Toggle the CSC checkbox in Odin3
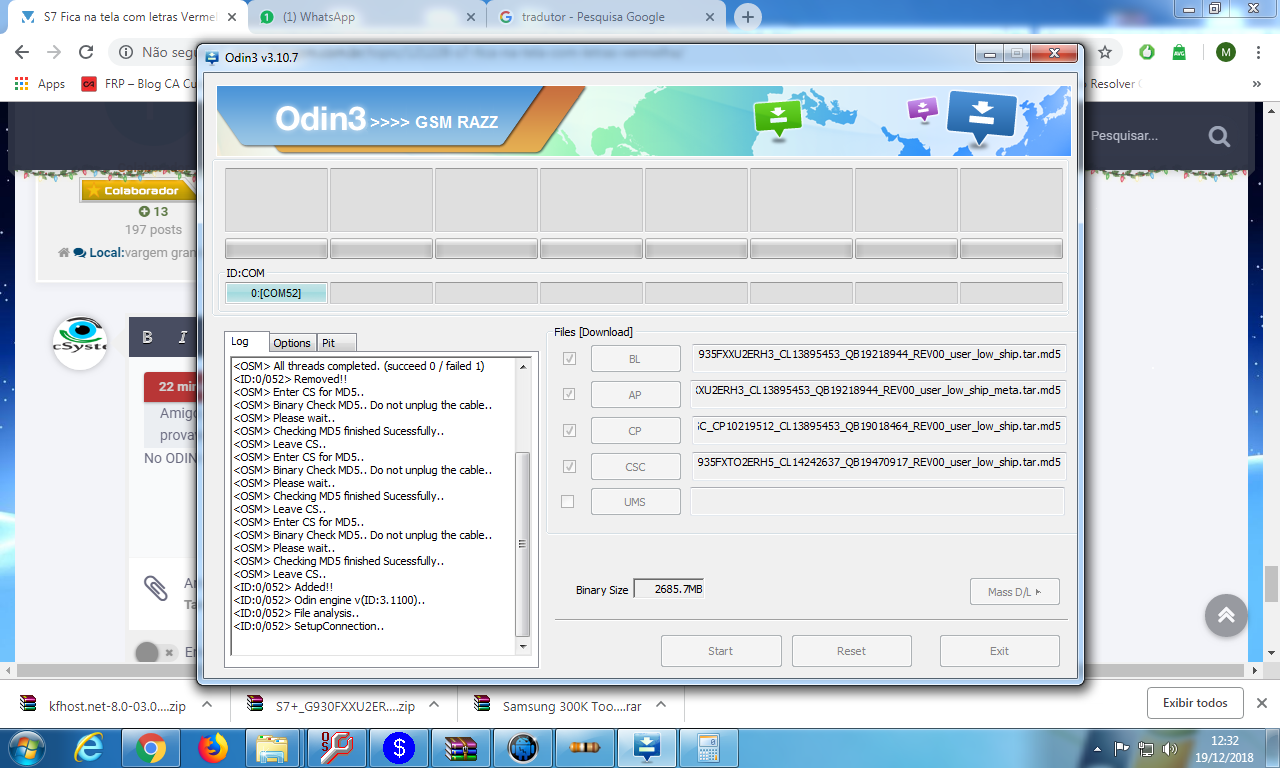The width and height of the screenshot is (1280, 768). pos(569,466)
